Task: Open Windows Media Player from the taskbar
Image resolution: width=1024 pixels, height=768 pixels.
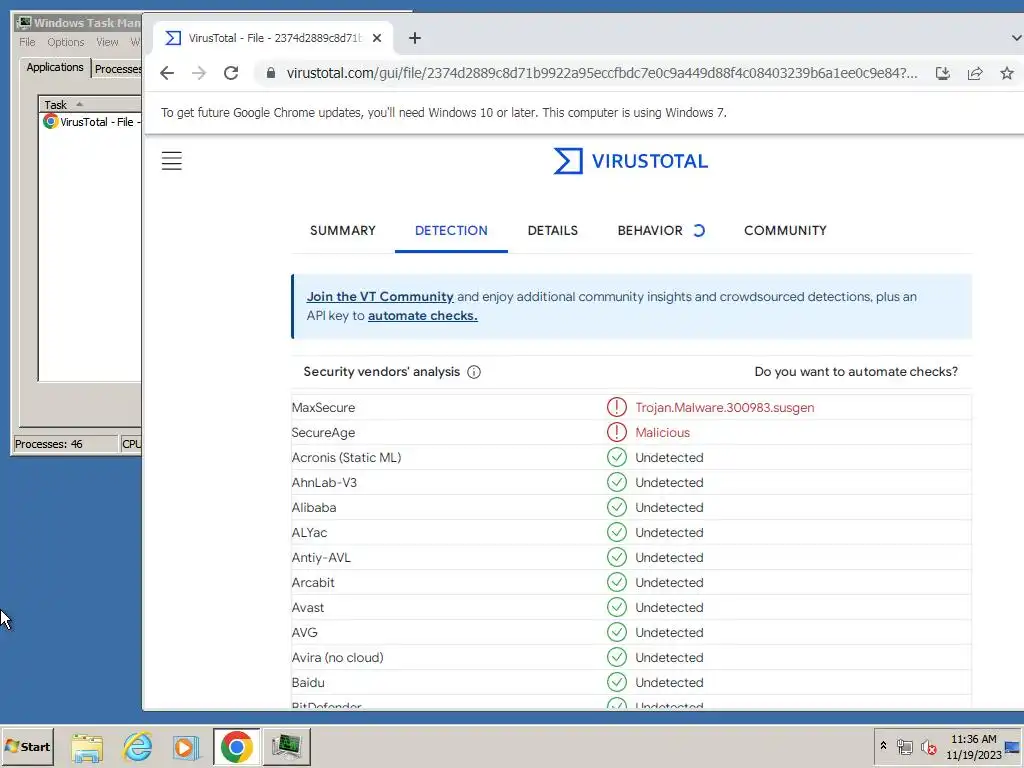Action: tap(186, 747)
